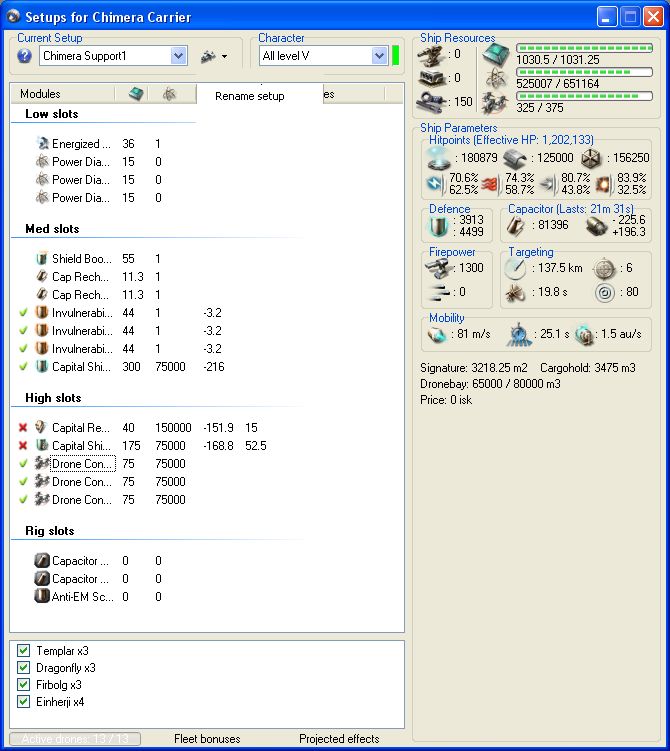This screenshot has width=670, height=751.
Task: Activate the Capital Shi... high slot red X
Action: [x=23, y=445]
